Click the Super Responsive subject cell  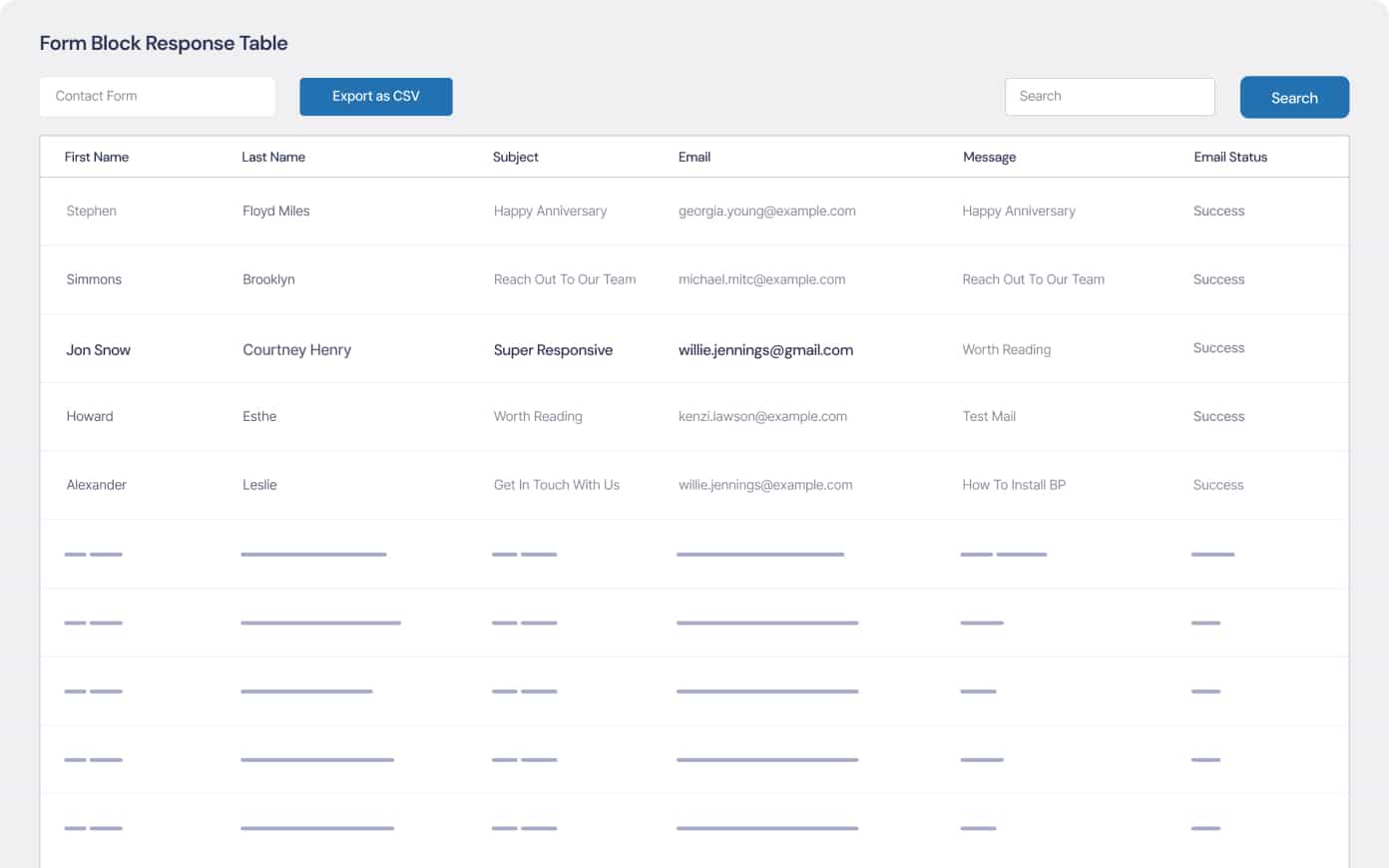pyautogui.click(x=553, y=350)
